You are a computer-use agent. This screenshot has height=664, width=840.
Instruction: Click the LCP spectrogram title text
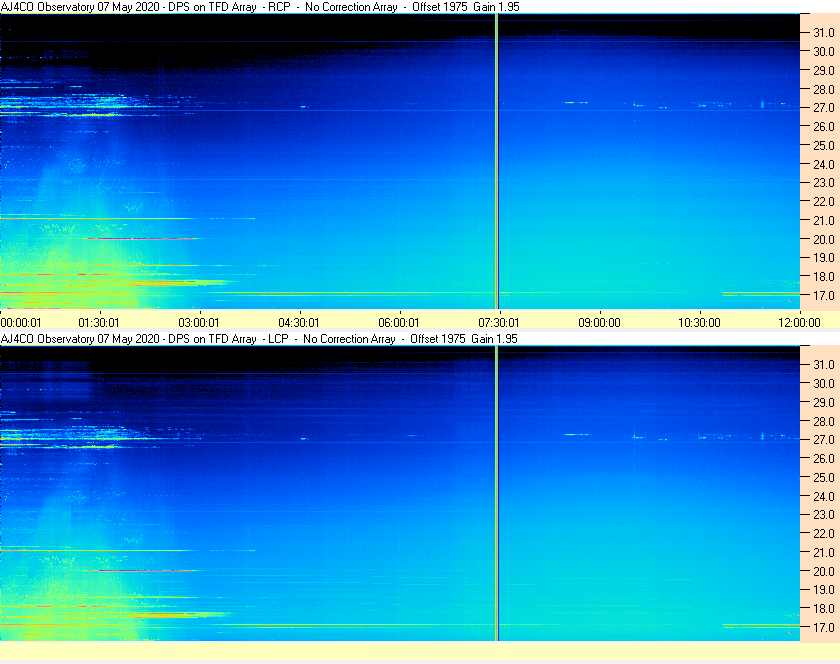(x=259, y=339)
